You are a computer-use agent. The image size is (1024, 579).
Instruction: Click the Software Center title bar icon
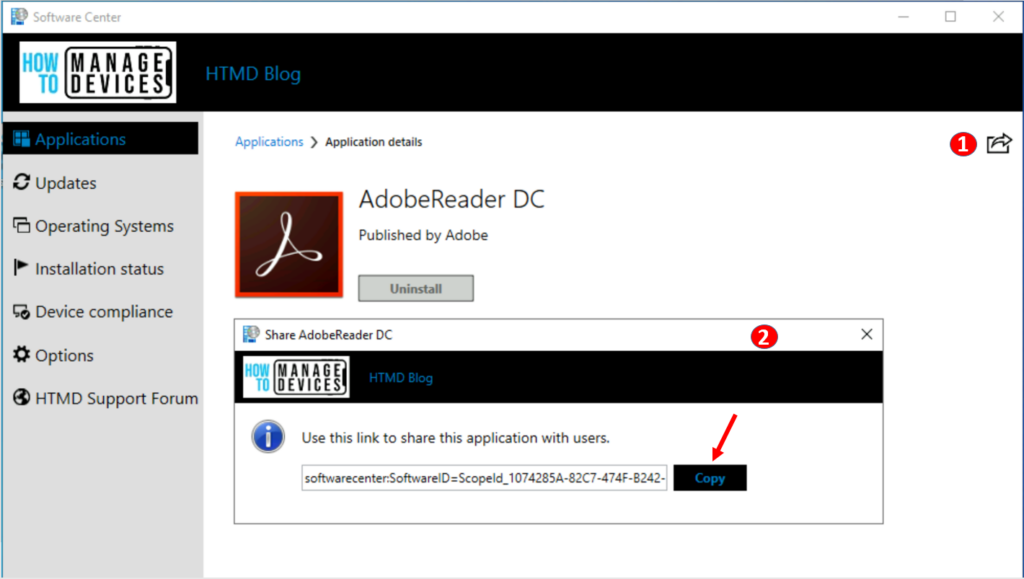[19, 16]
